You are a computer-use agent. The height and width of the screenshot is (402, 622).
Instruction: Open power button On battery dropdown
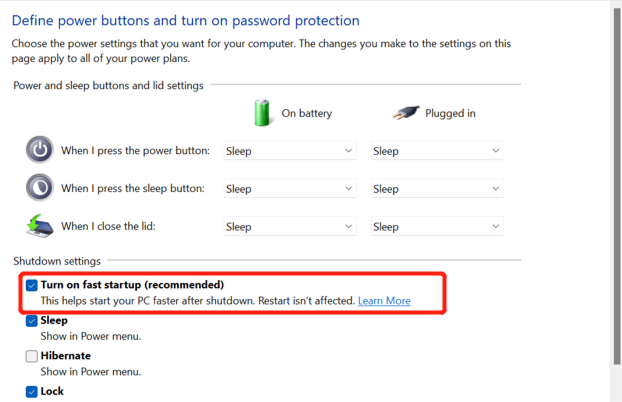click(289, 151)
